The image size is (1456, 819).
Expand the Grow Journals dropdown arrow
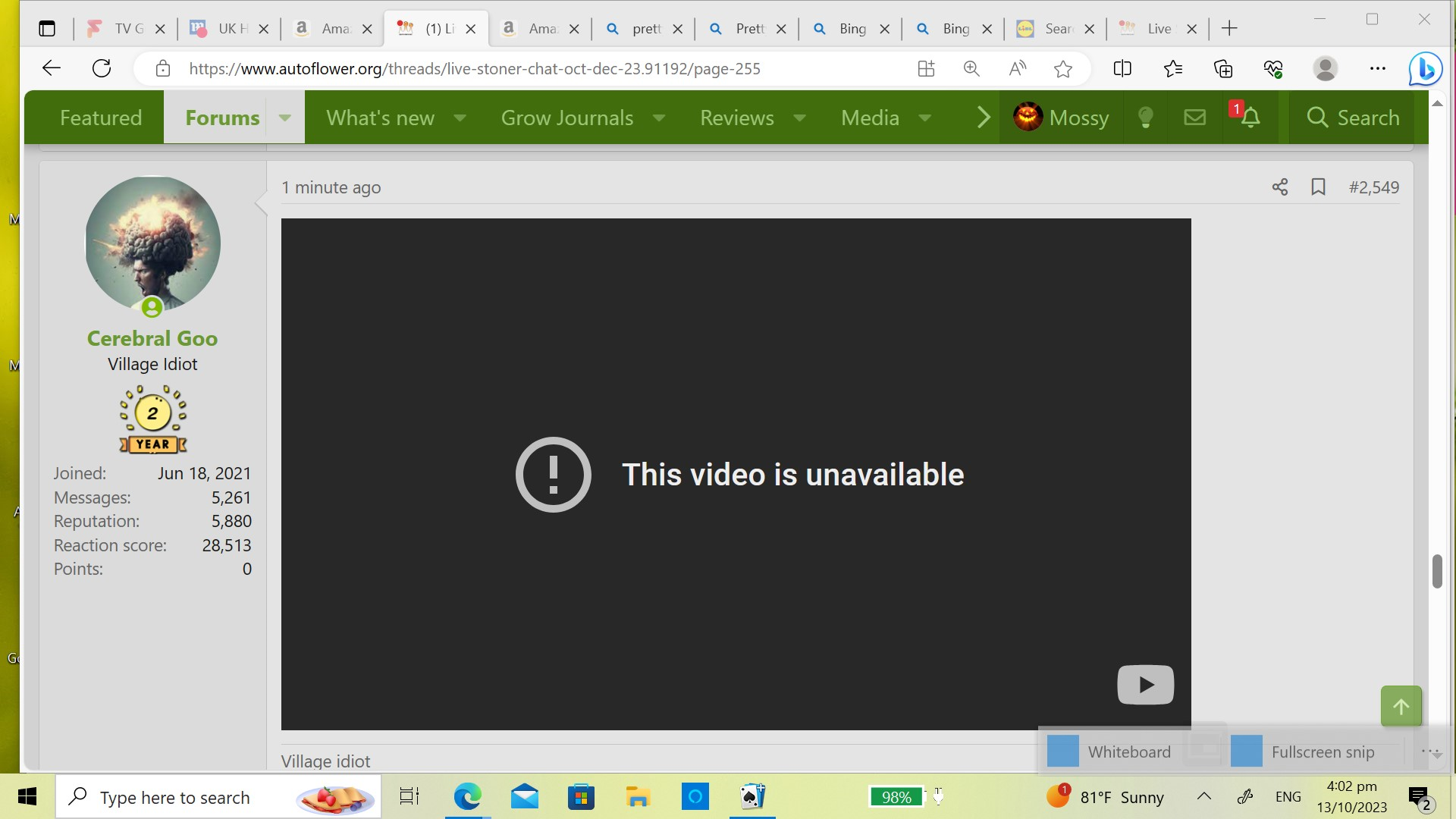click(x=659, y=118)
